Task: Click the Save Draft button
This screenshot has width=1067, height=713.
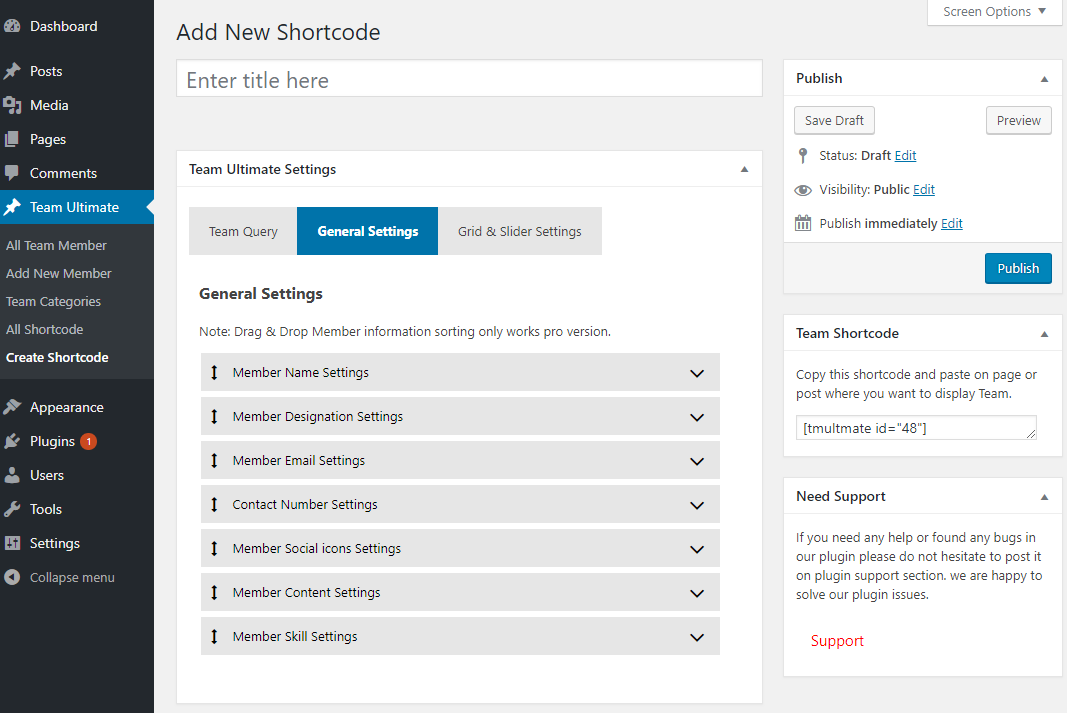Action: 834,120
